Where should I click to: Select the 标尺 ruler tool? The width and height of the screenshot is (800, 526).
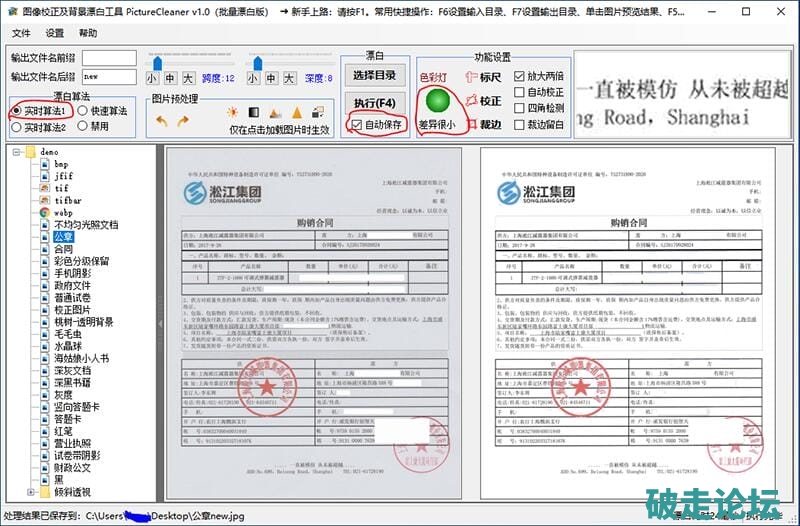[484, 76]
